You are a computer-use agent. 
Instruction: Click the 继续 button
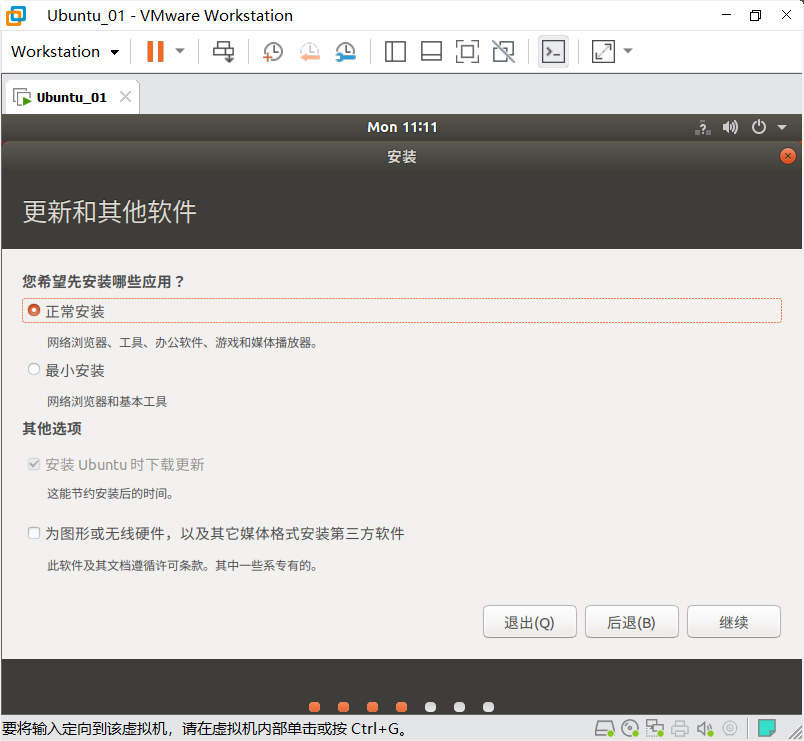(734, 622)
